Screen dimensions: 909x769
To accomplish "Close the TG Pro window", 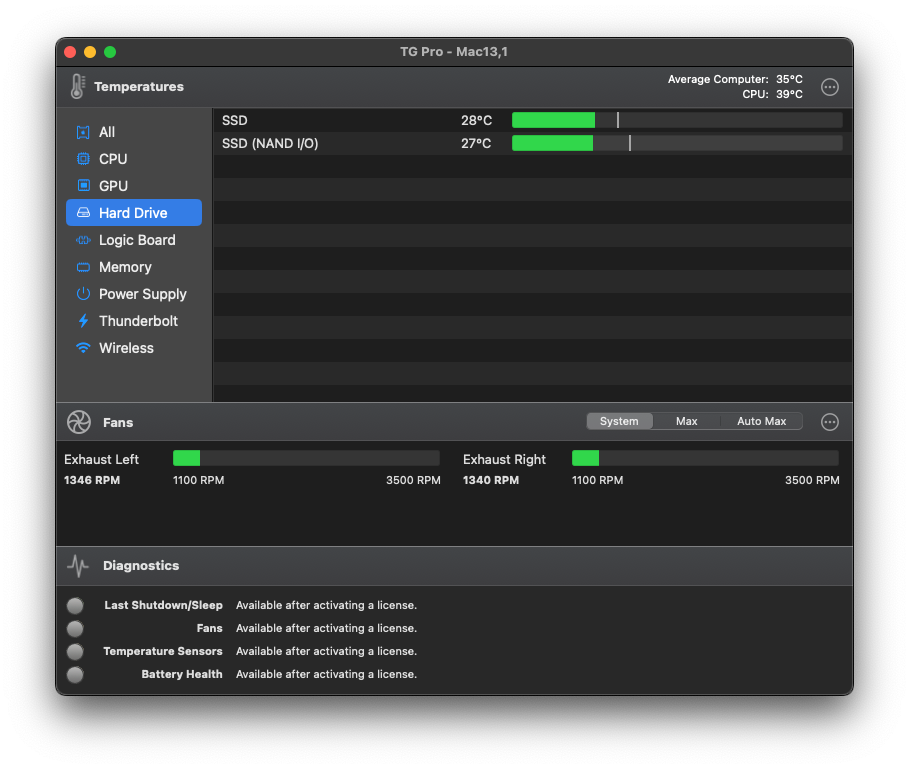I will (x=70, y=52).
